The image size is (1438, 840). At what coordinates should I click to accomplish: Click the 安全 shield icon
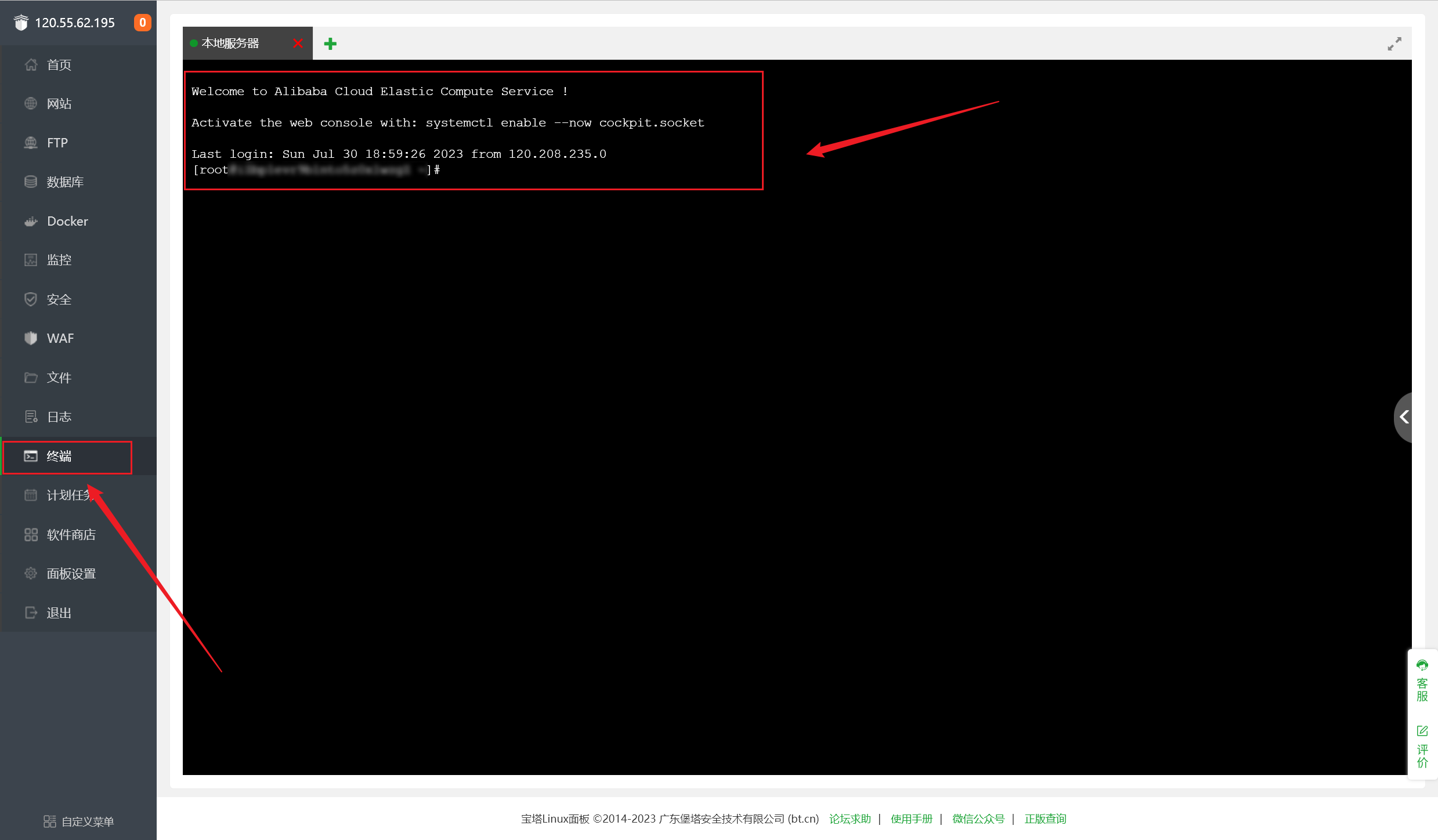pyautogui.click(x=31, y=299)
